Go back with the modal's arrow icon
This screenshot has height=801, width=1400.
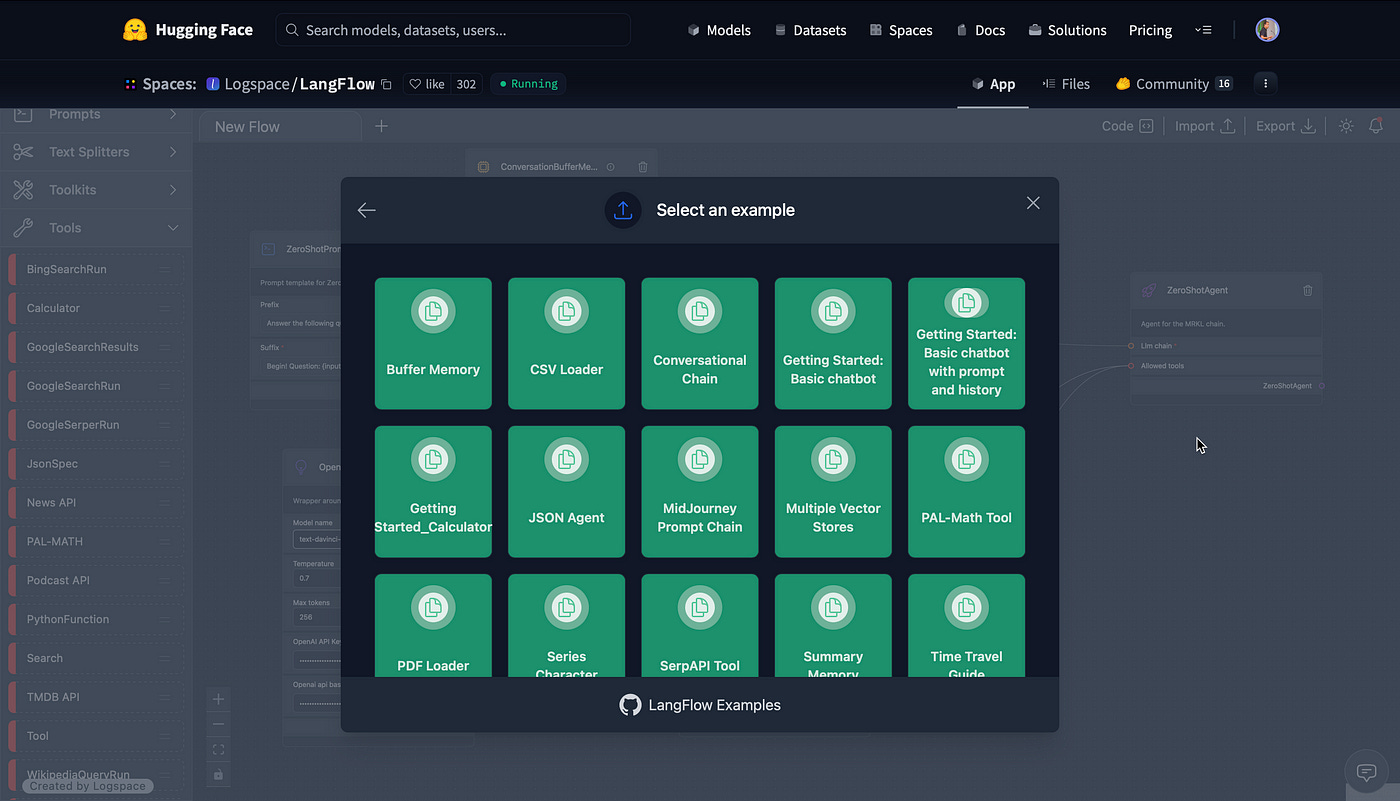pyautogui.click(x=367, y=210)
